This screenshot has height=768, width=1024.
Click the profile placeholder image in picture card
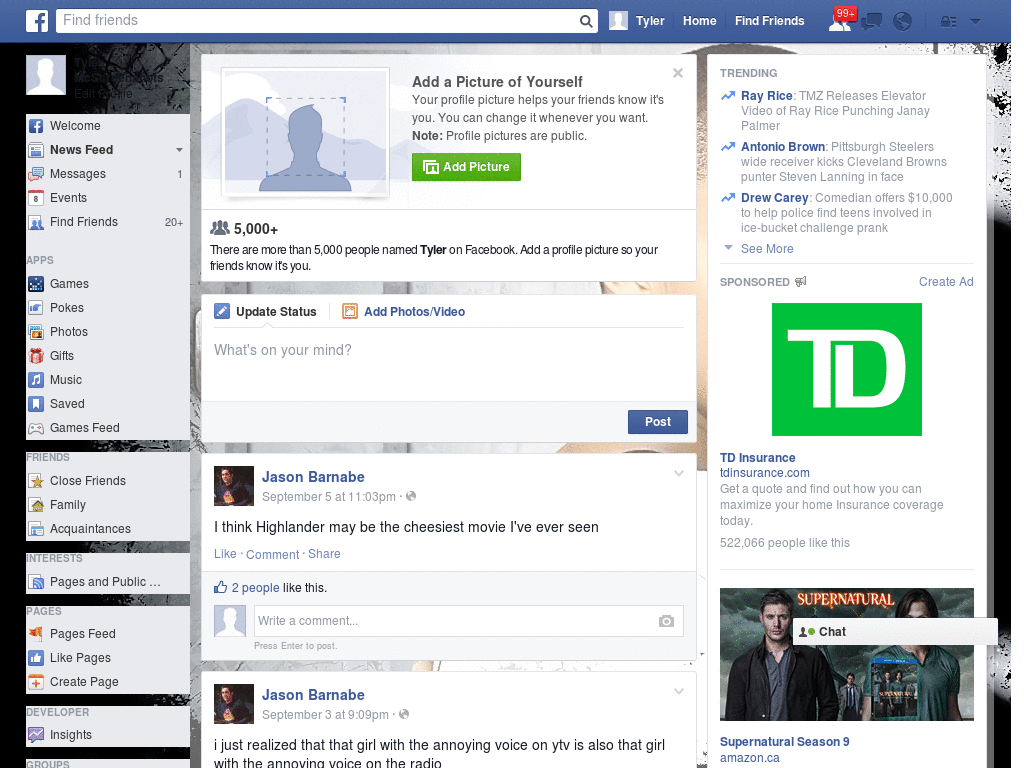coord(305,133)
